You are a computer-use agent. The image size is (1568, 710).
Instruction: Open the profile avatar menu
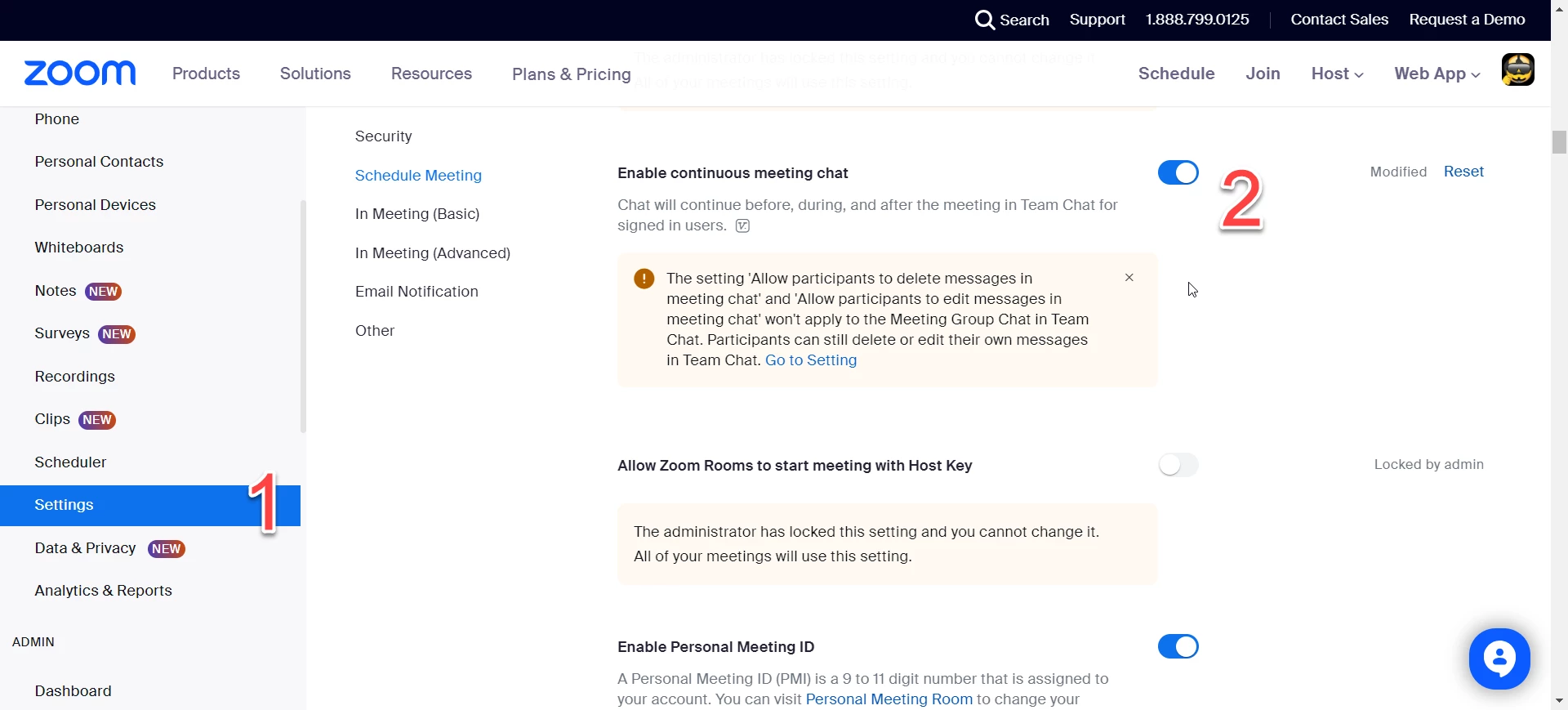click(x=1517, y=69)
